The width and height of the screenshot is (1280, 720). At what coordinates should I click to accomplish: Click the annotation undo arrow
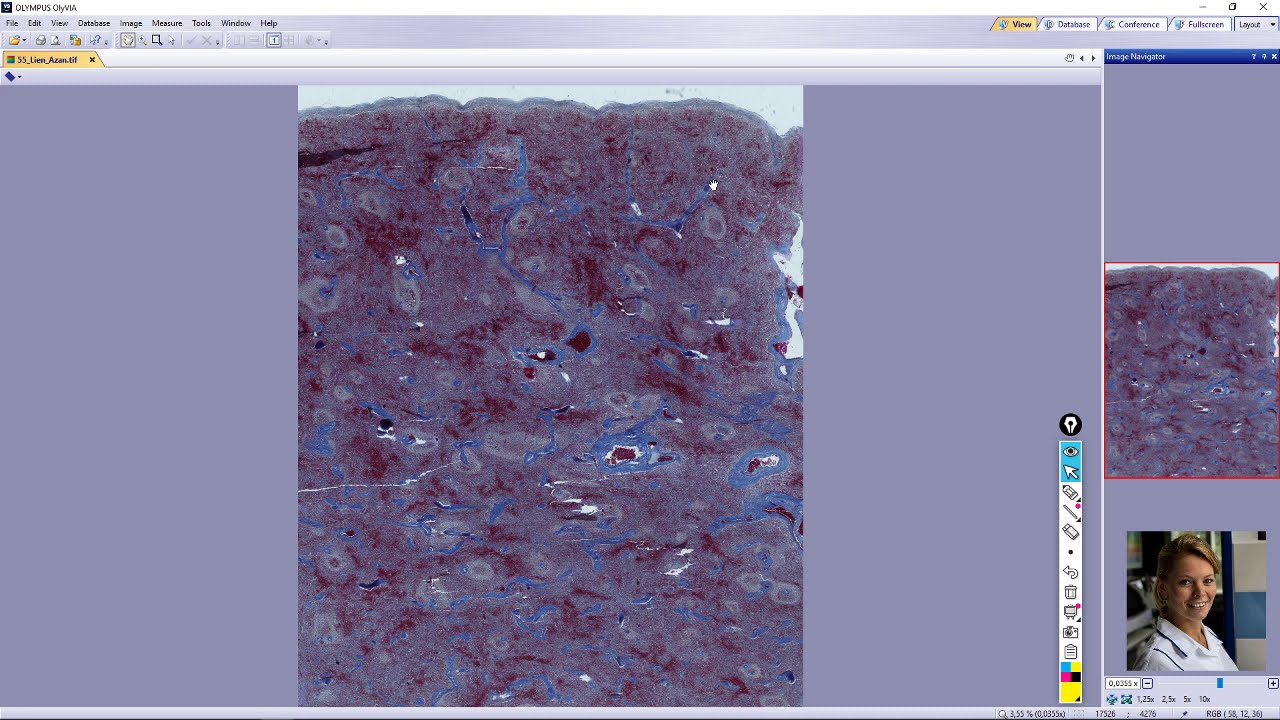pos(1071,573)
